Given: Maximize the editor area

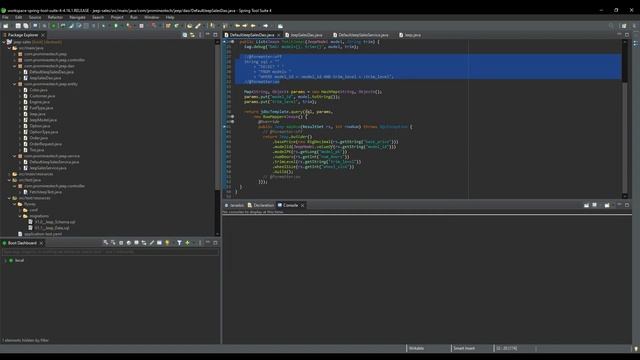Looking at the screenshot, I should point(627,35).
